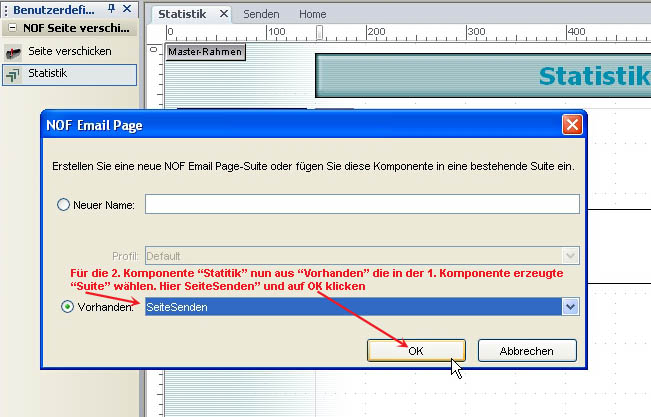Click the ruler origin box below the tabs
The height and width of the screenshot is (417, 651).
pyautogui.click(x=154, y=32)
